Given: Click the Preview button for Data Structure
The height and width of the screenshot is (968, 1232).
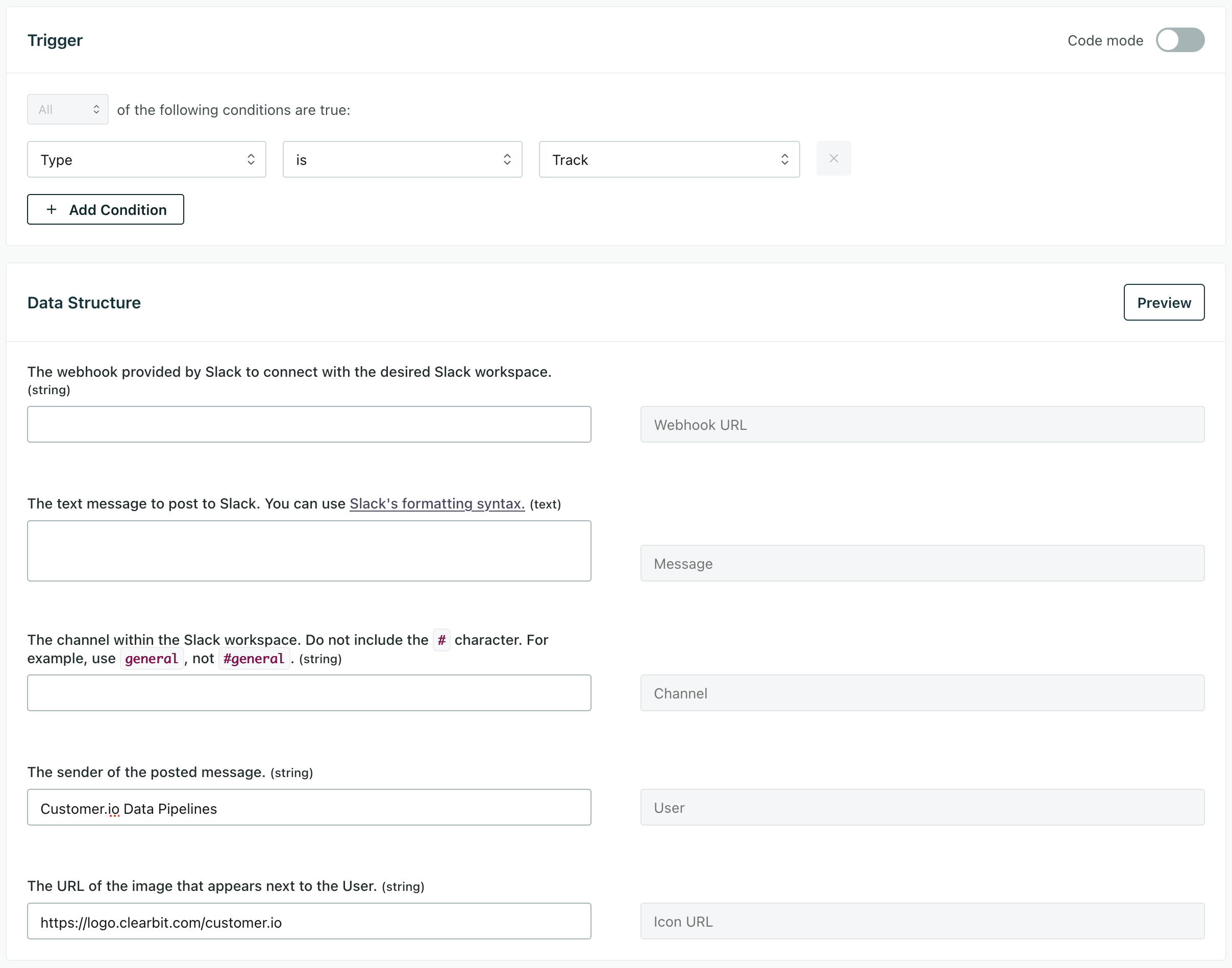Looking at the screenshot, I should (1164, 302).
